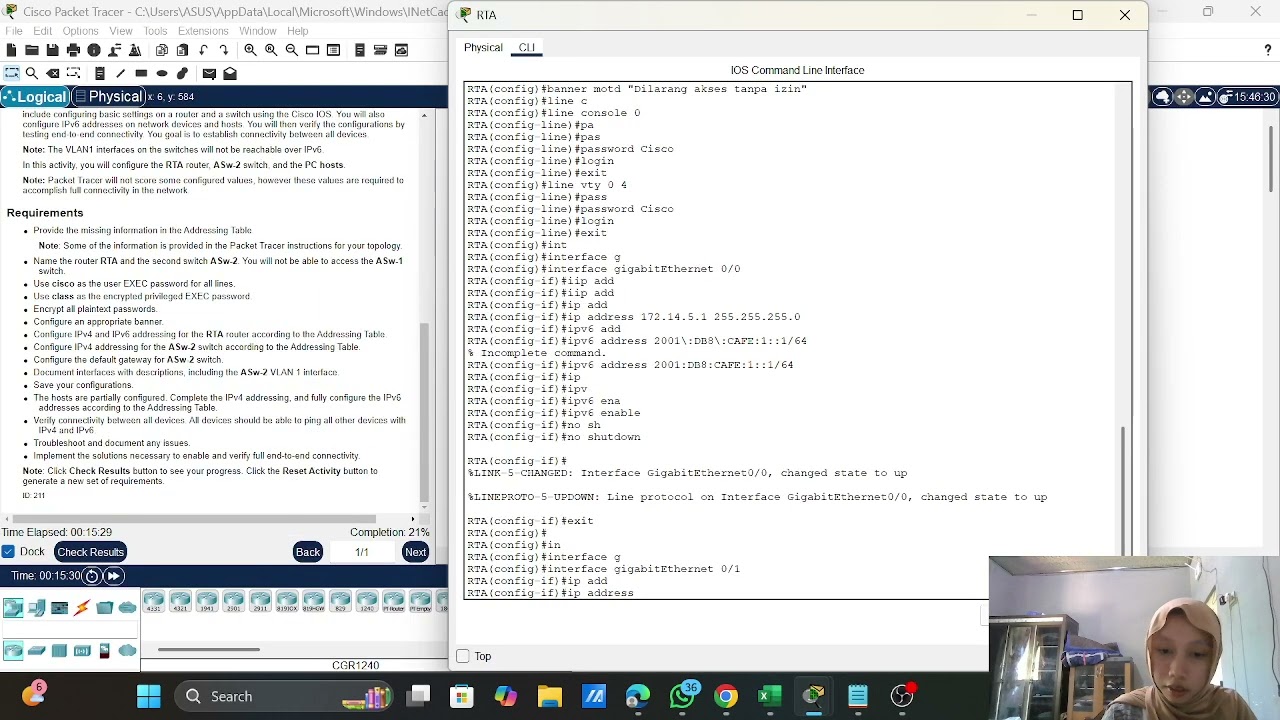Select the Connections lightning bolt category

[x=82, y=607]
